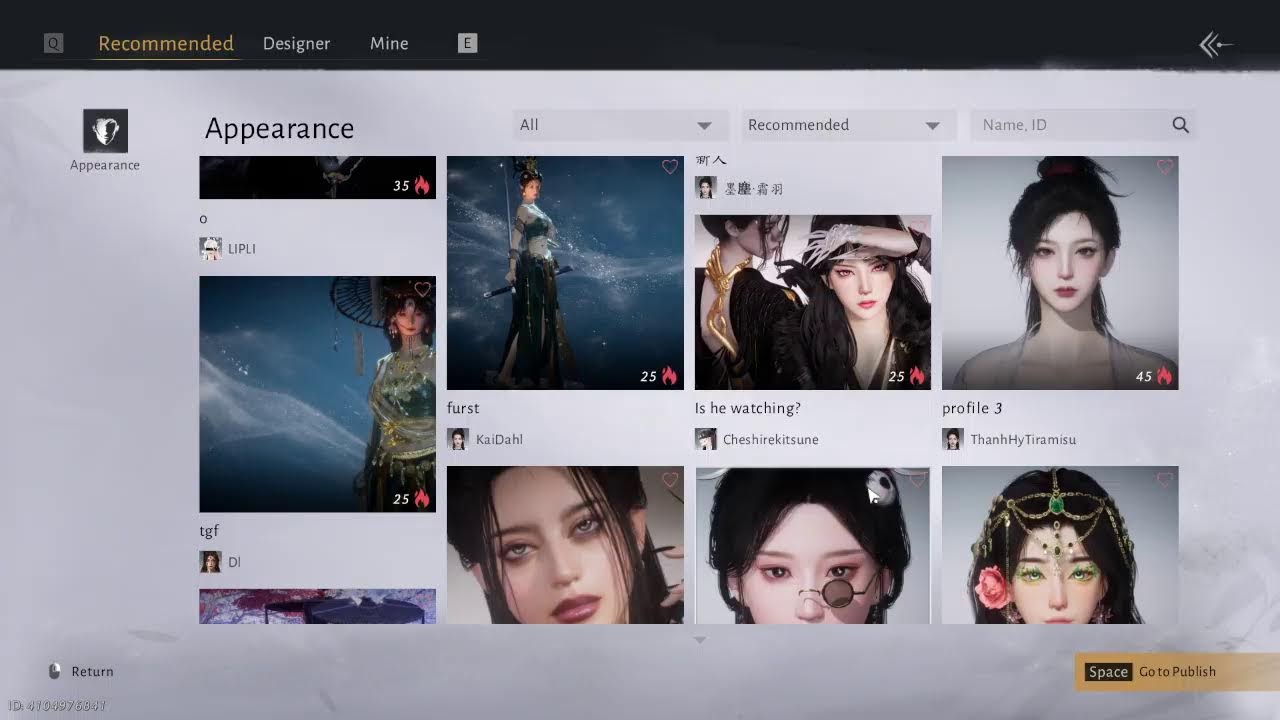
Task: Click the E key hint icon
Action: 467,43
